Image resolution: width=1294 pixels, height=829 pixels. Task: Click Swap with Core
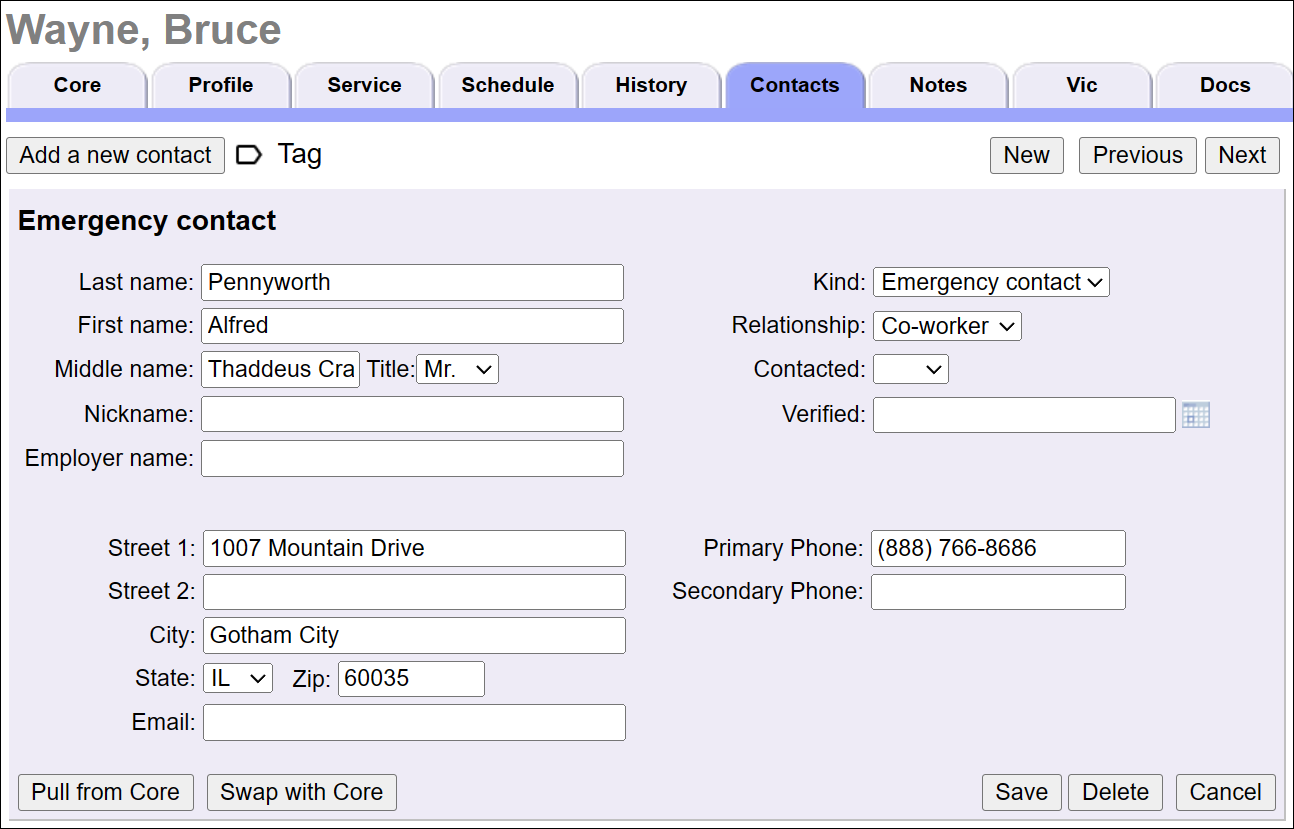click(301, 792)
